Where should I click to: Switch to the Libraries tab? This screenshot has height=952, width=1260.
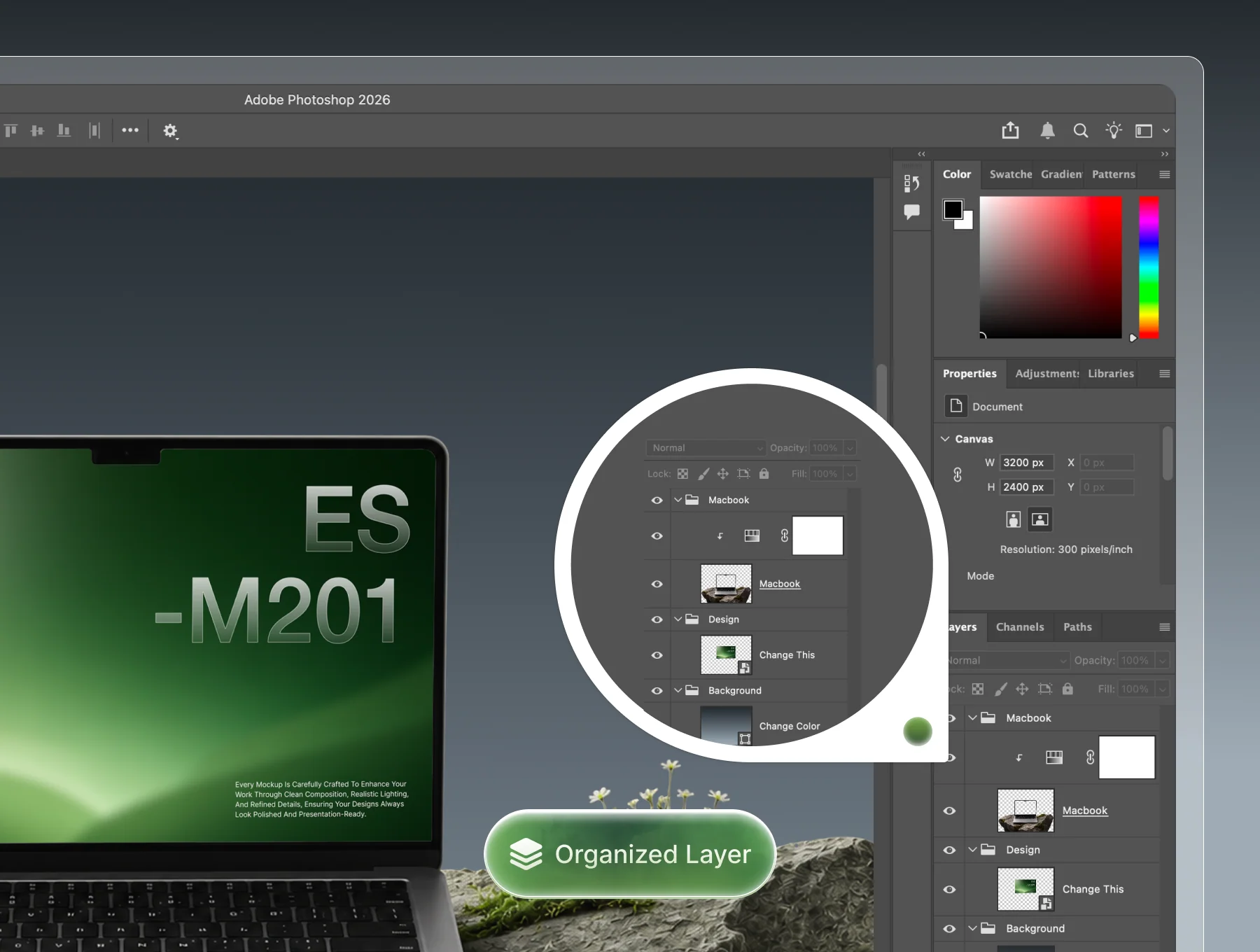pos(1111,374)
